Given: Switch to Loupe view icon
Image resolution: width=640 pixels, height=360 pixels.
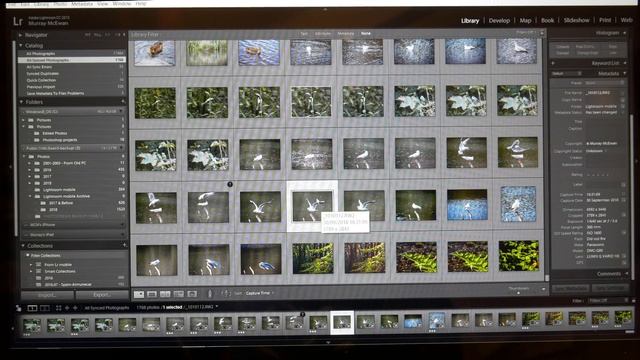Looking at the screenshot, I should coord(152,294).
